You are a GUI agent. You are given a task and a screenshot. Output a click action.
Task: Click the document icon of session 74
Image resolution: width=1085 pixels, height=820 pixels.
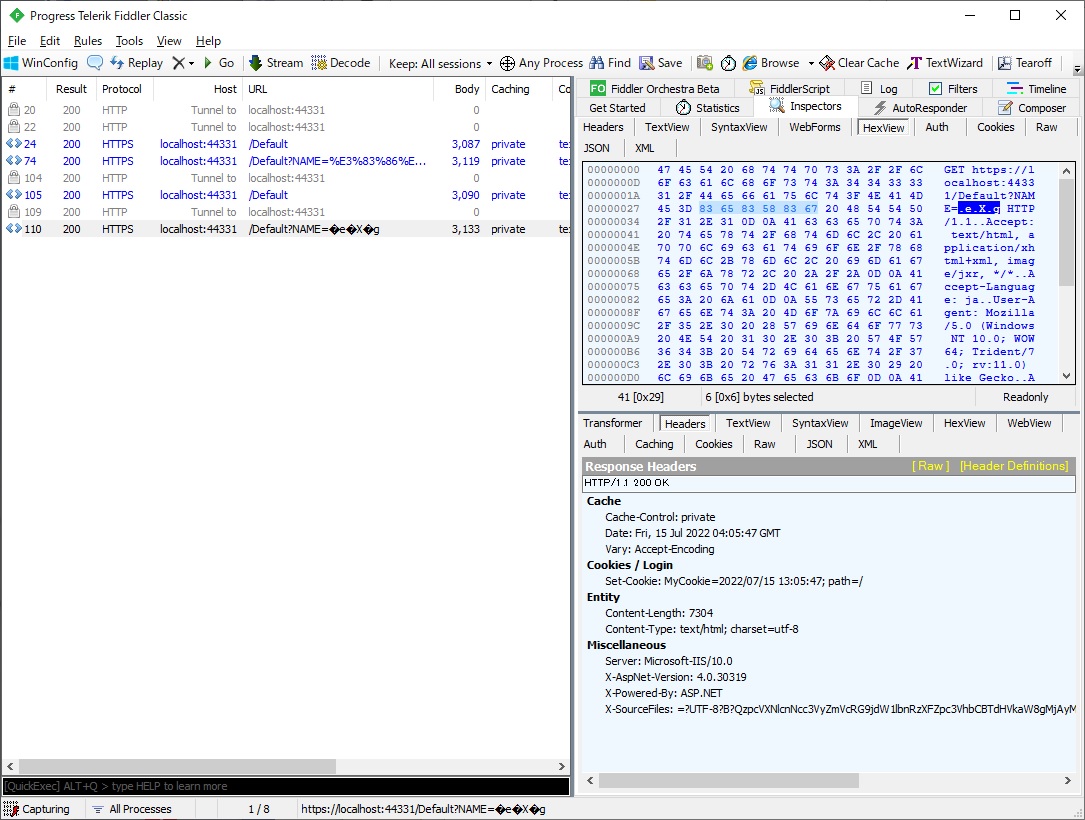[x=14, y=161]
